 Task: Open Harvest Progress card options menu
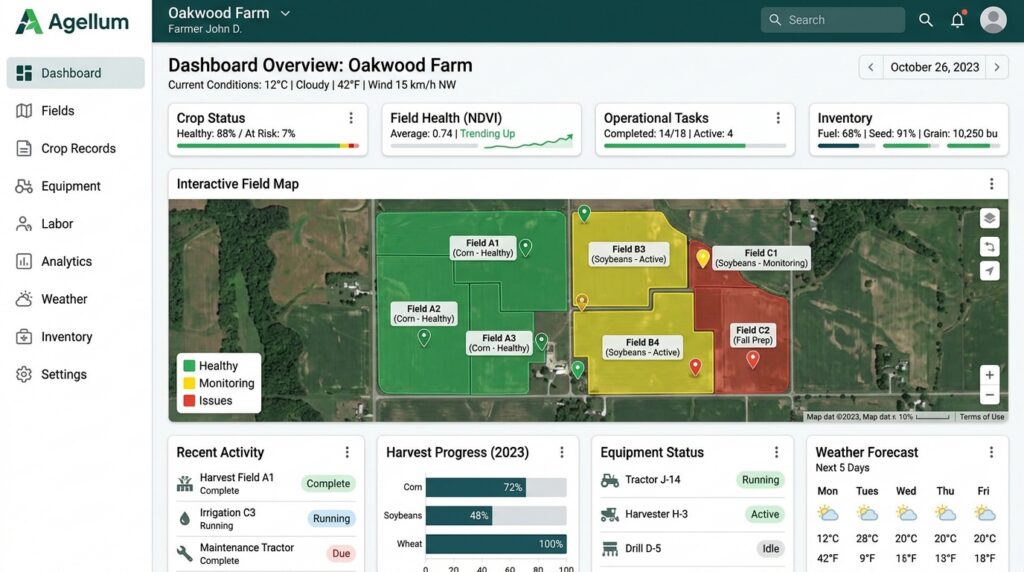[562, 452]
